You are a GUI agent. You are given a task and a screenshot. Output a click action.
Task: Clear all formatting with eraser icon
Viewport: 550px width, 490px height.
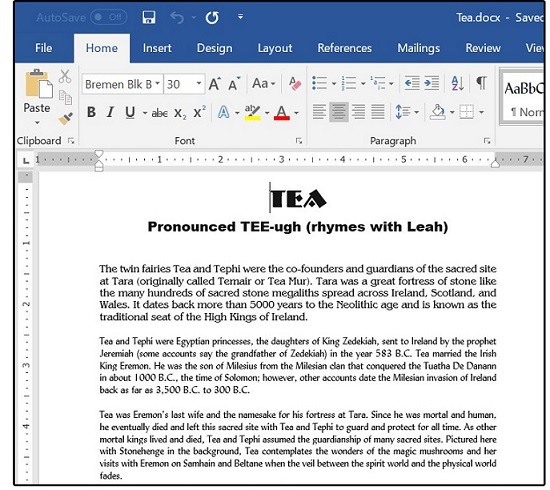pyautogui.click(x=295, y=83)
